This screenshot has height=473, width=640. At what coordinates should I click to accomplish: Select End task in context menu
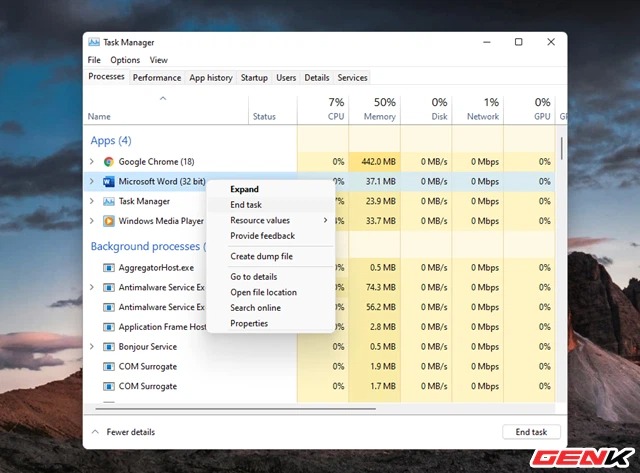[x=246, y=204]
